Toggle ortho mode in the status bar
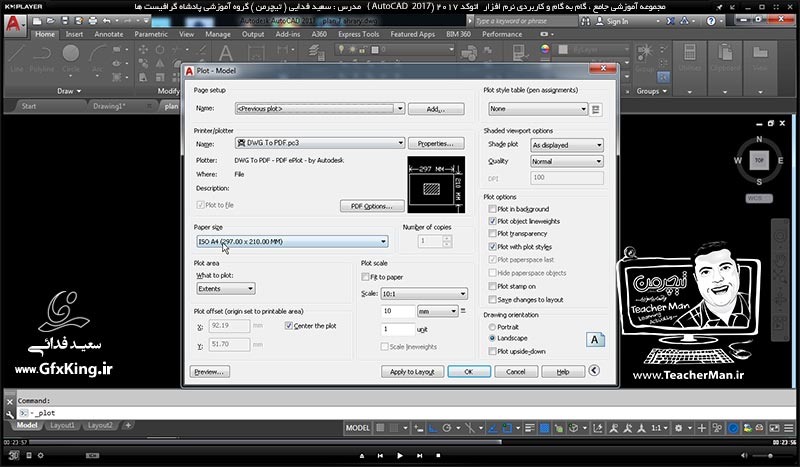The width and height of the screenshot is (800, 467). pyautogui.click(x=433, y=428)
